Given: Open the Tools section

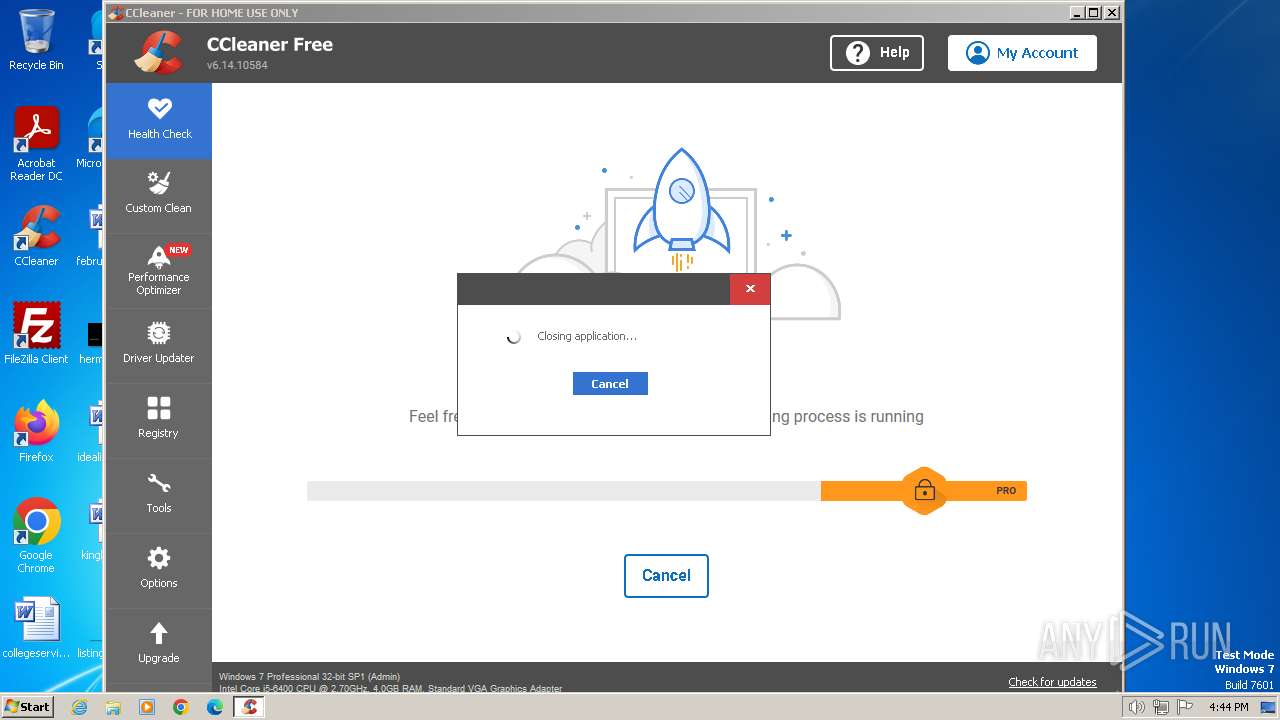Looking at the screenshot, I should 159,495.
